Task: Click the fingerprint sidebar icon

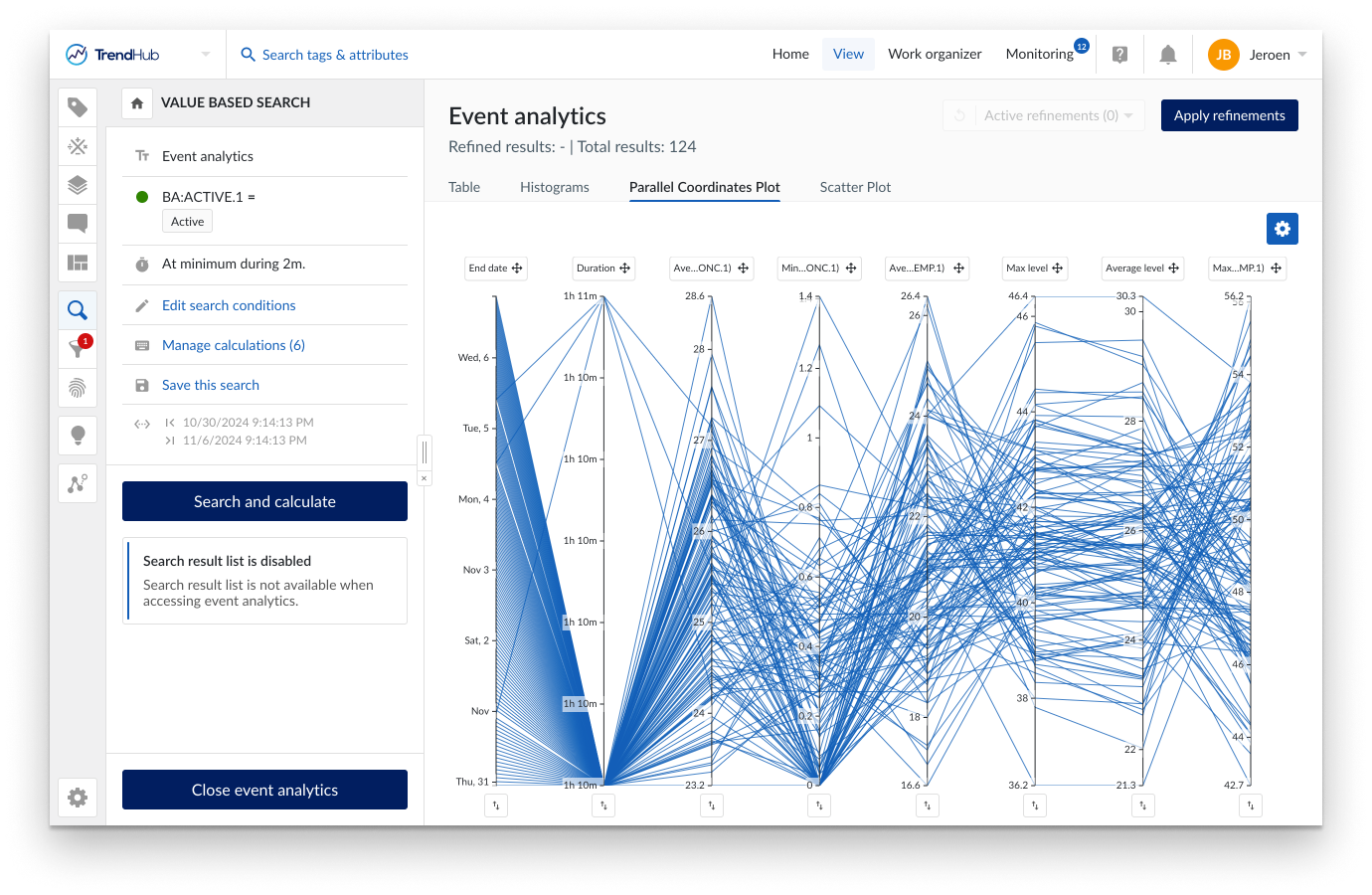Action: tap(78, 387)
